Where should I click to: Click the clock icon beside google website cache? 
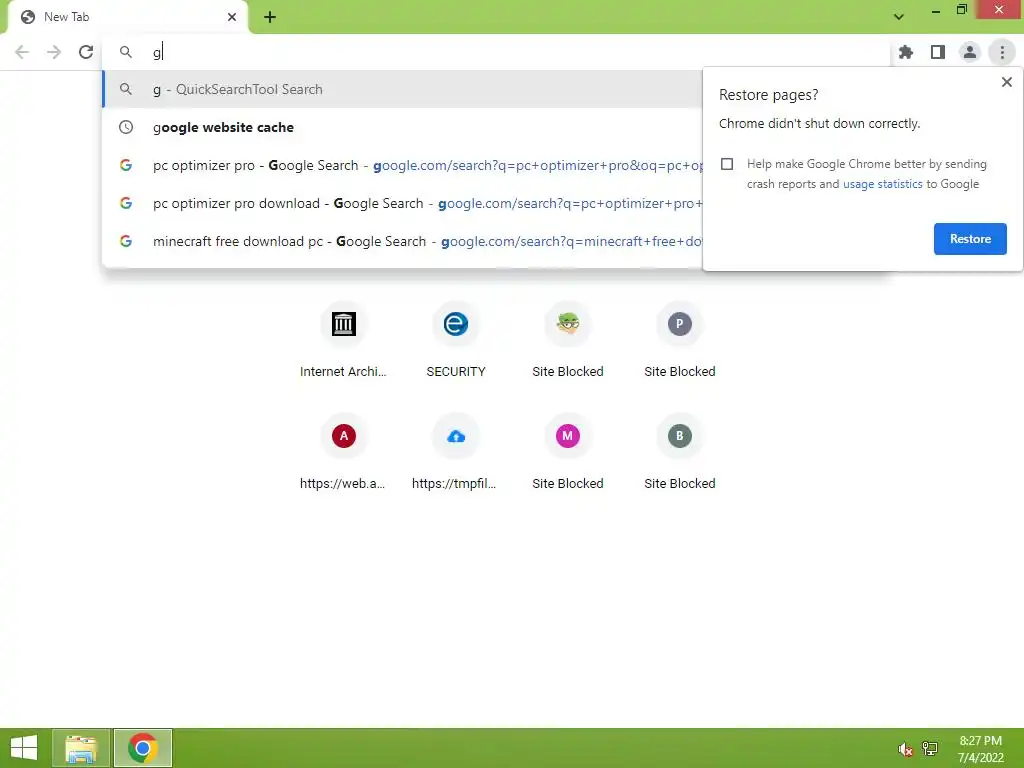tap(126, 127)
